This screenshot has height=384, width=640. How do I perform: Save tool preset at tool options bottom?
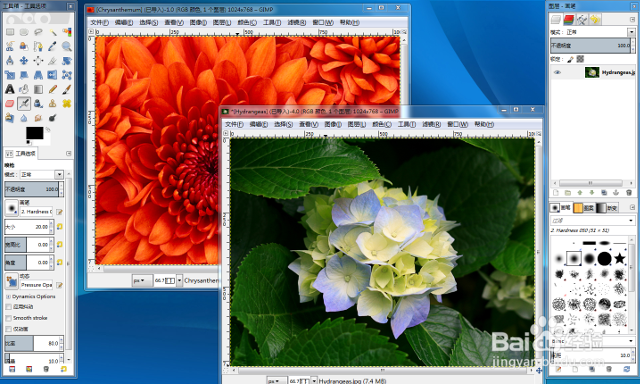click(x=12, y=369)
